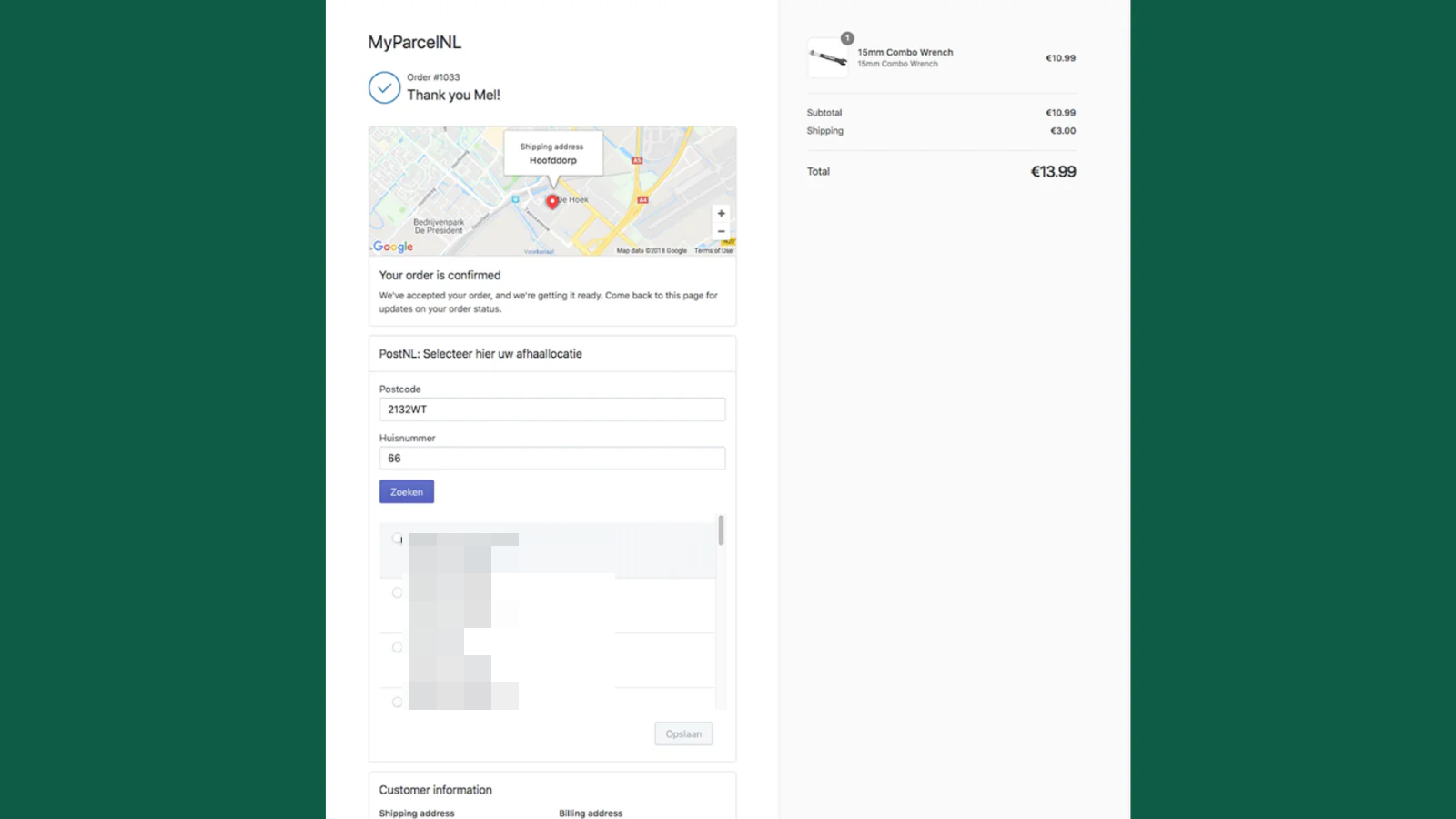The height and width of the screenshot is (819, 1456).
Task: Click the Postcode input field
Action: (551, 409)
